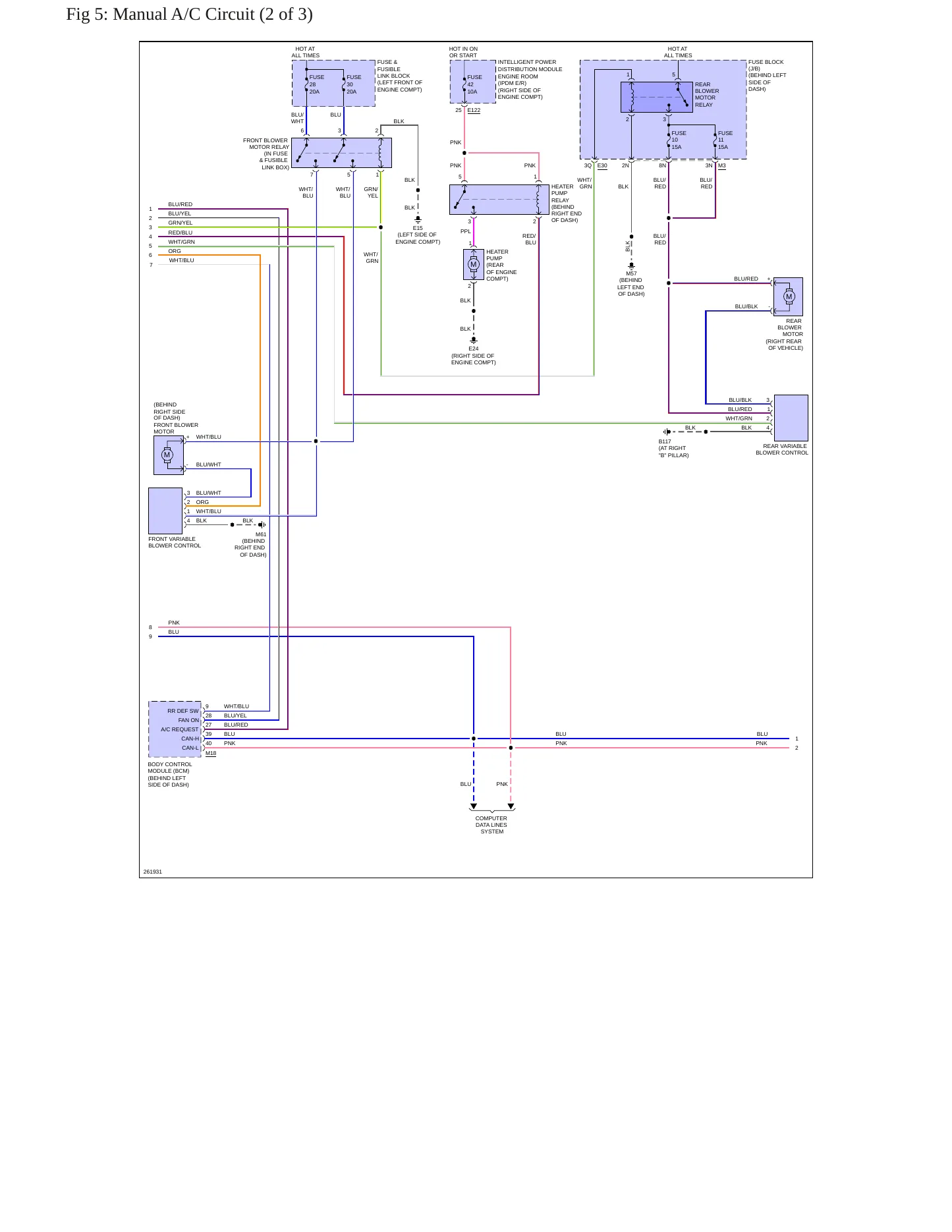Viewport: 952px width, 1232px height.
Task: Click the figure title Manual A/C Circuit
Action: (189, 14)
